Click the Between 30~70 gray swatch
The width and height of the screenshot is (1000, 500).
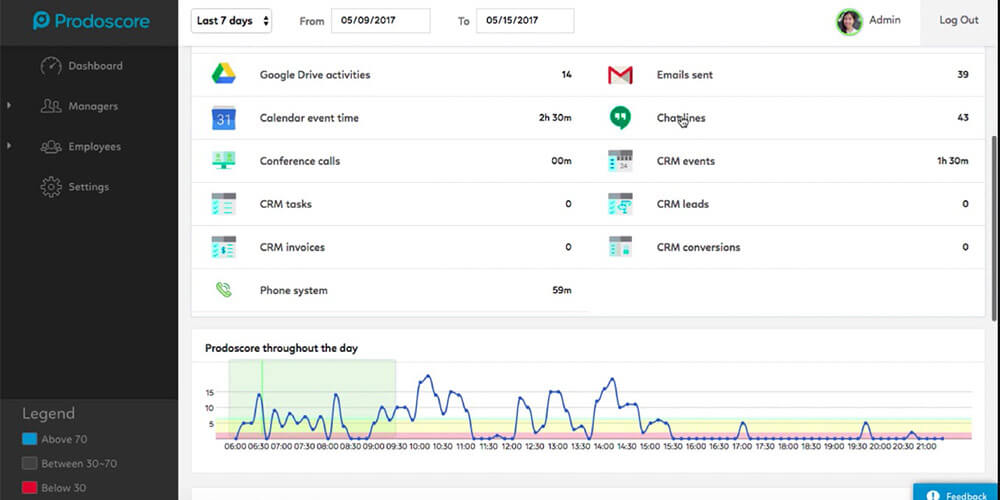(x=29, y=464)
